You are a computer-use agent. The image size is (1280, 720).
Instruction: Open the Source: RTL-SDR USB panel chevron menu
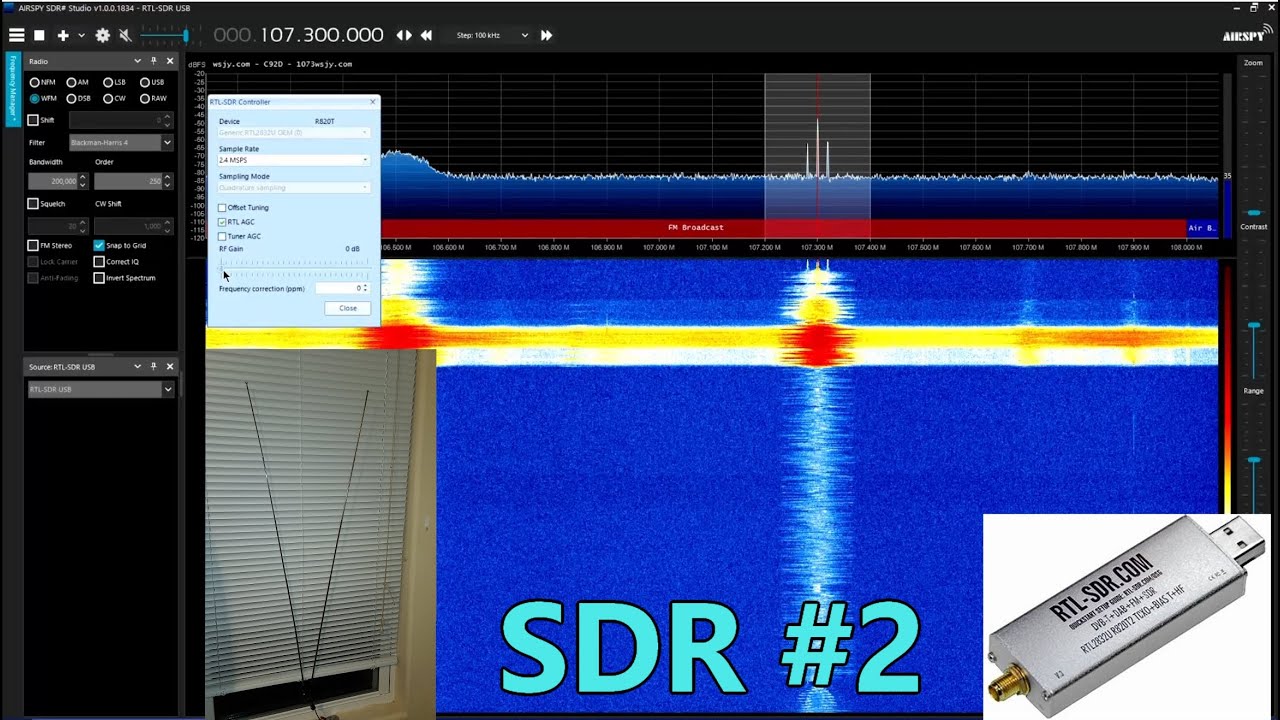tap(137, 367)
